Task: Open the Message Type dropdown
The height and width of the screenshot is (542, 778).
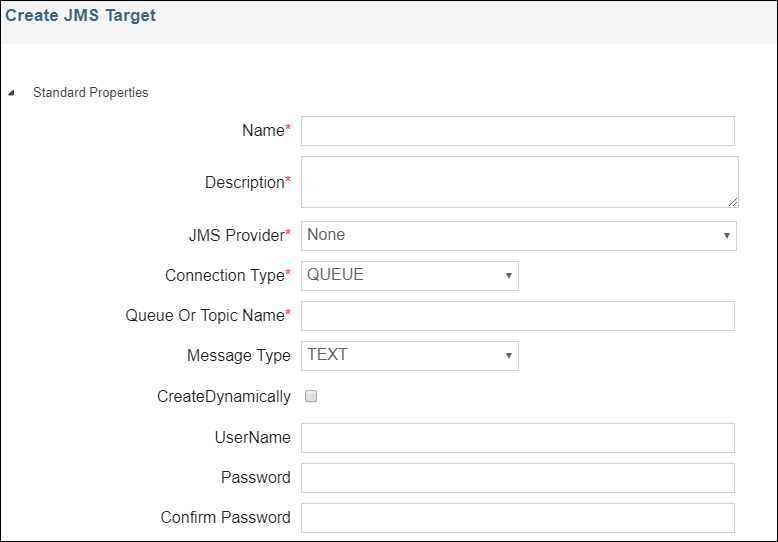Action: (409, 356)
